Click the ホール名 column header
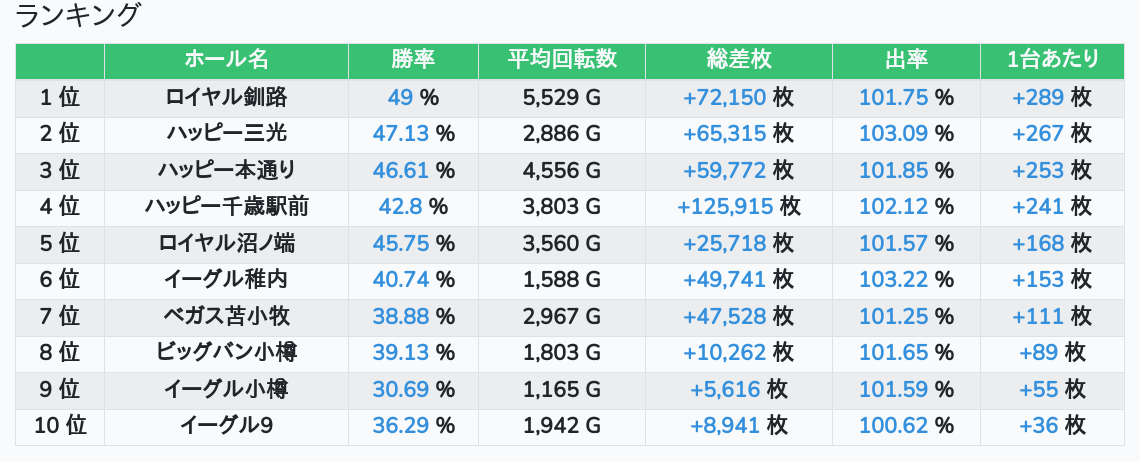 tap(226, 60)
